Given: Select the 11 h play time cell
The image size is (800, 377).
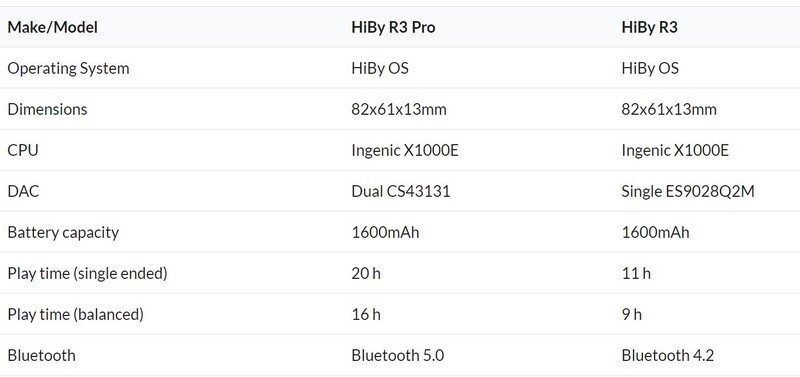Looking at the screenshot, I should [636, 273].
